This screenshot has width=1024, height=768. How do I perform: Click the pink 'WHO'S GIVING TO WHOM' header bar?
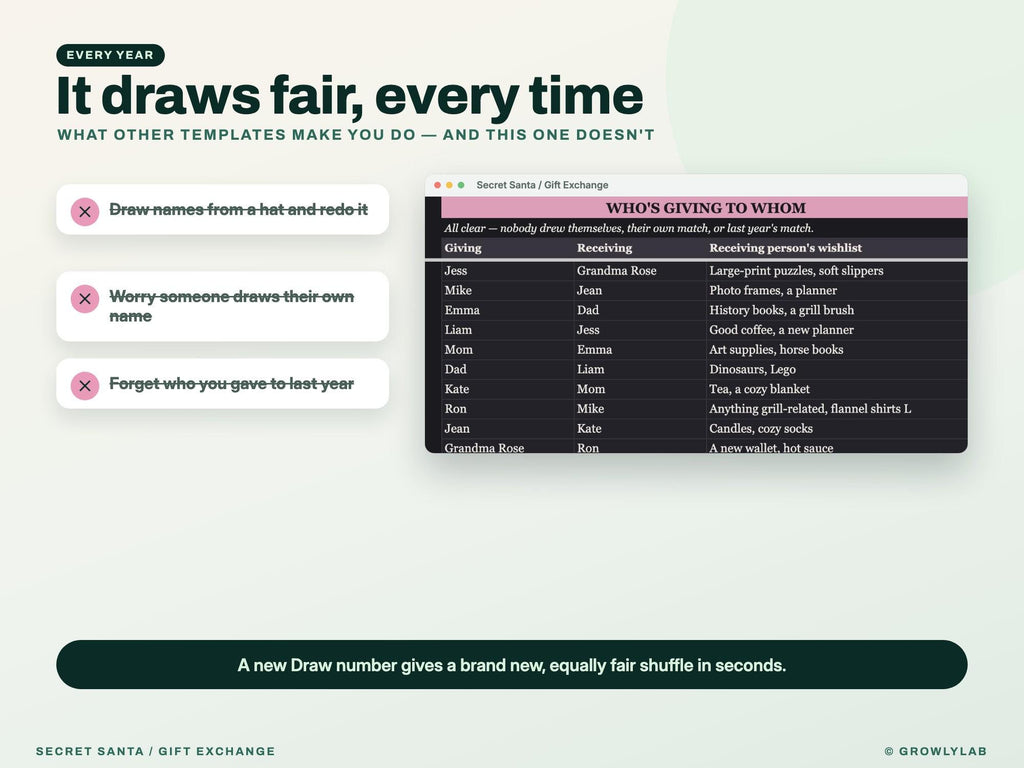pos(705,208)
